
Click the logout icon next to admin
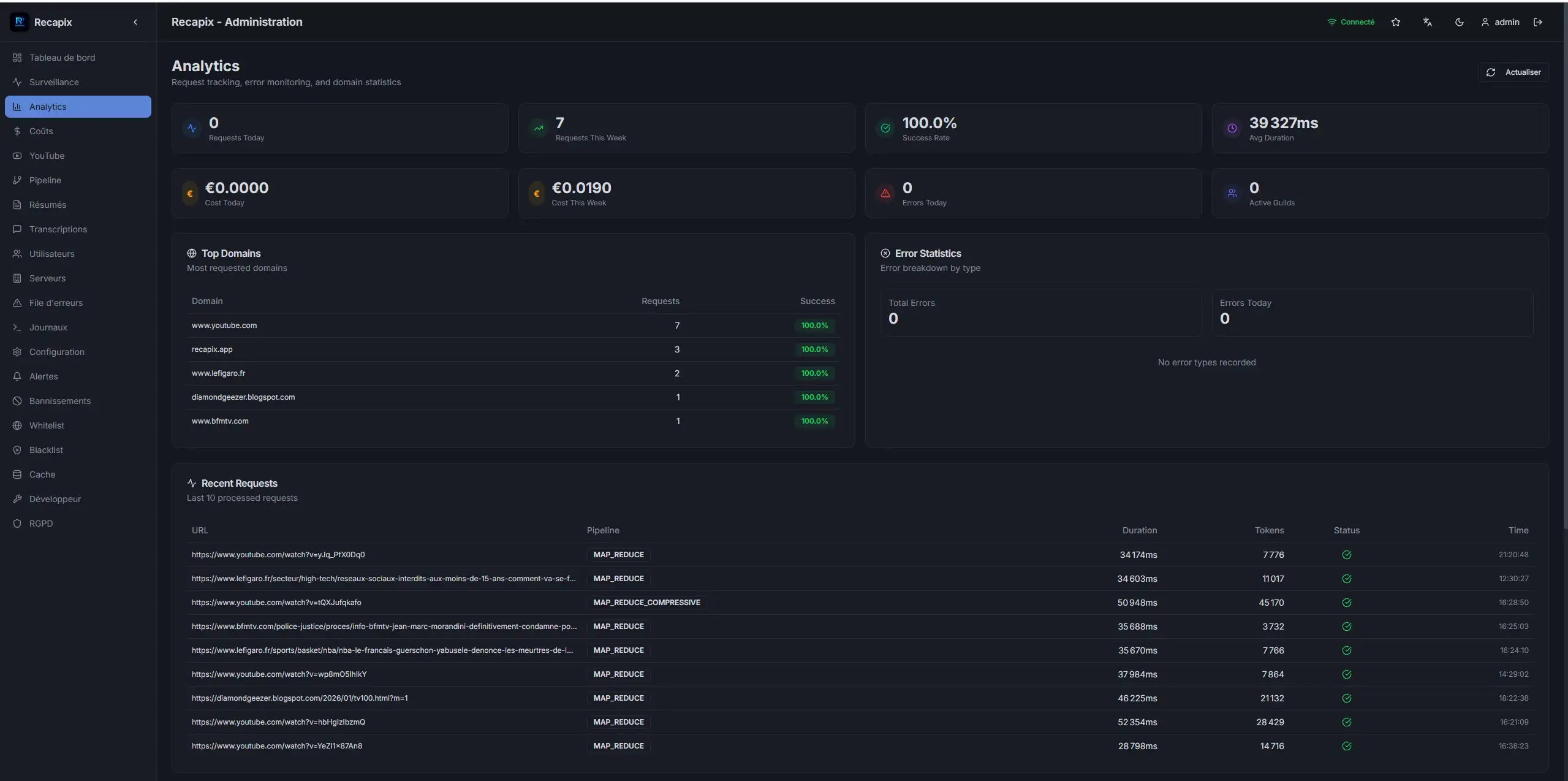click(1537, 22)
